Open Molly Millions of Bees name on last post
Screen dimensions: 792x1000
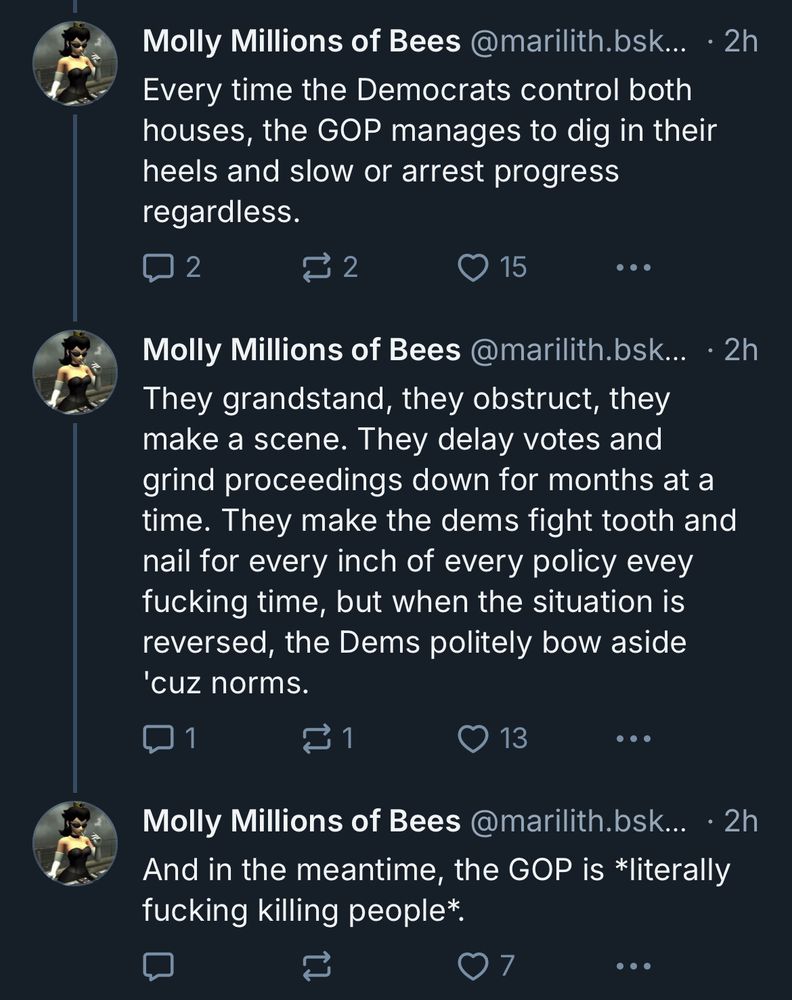301,821
